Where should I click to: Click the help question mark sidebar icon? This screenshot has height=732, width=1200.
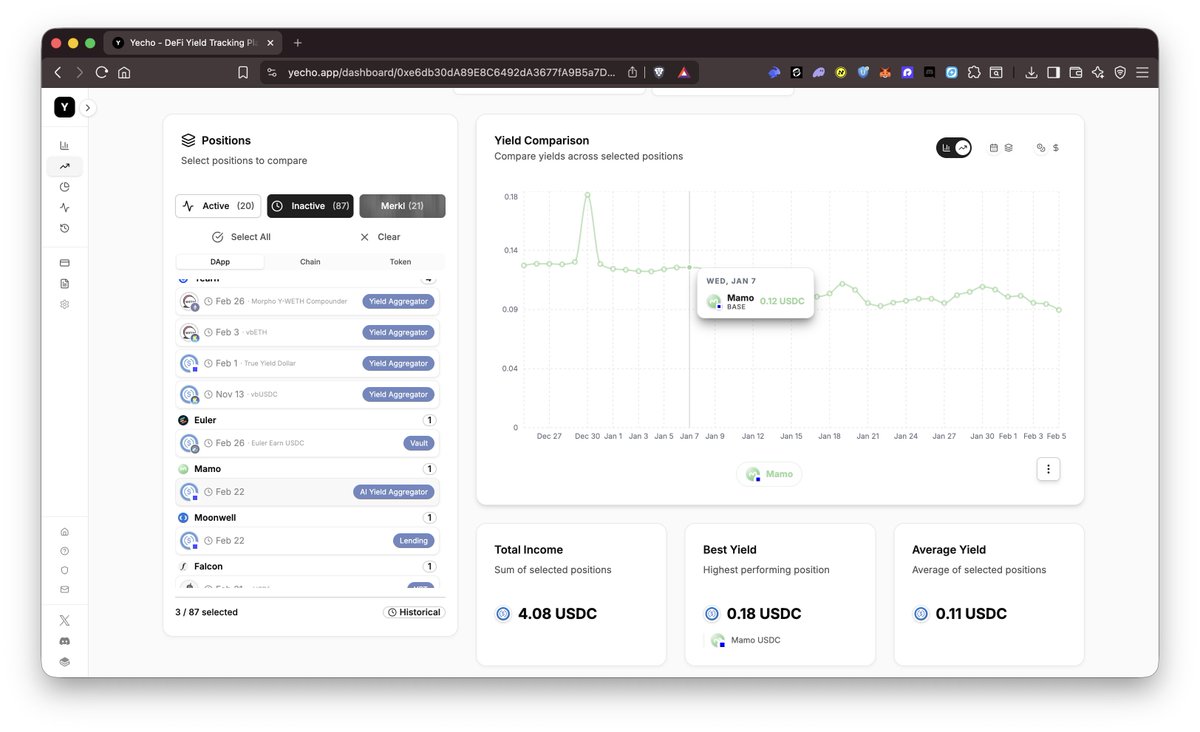point(64,551)
